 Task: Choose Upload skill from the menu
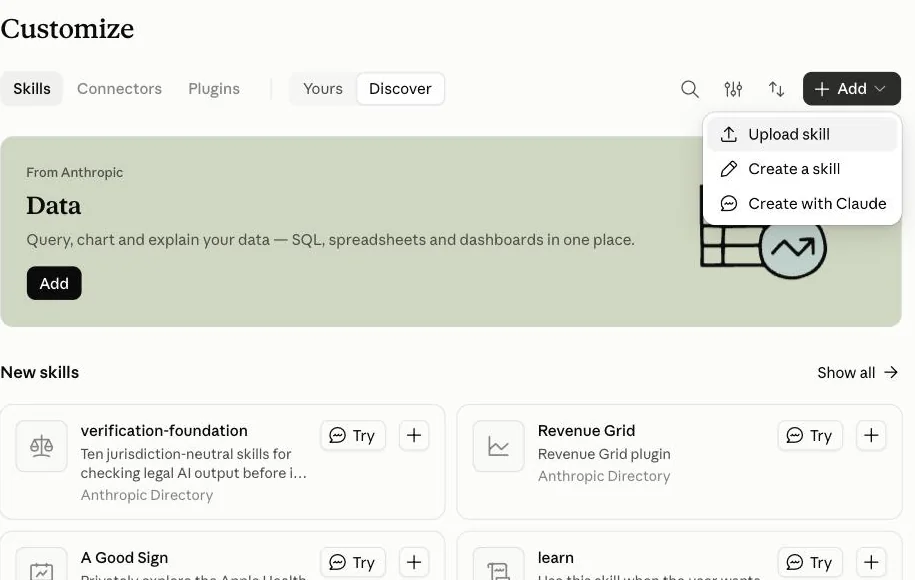pos(802,134)
